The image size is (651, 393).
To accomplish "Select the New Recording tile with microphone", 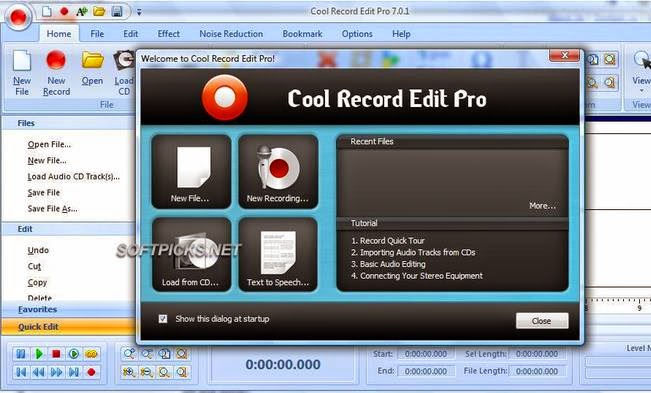I will pos(278,171).
